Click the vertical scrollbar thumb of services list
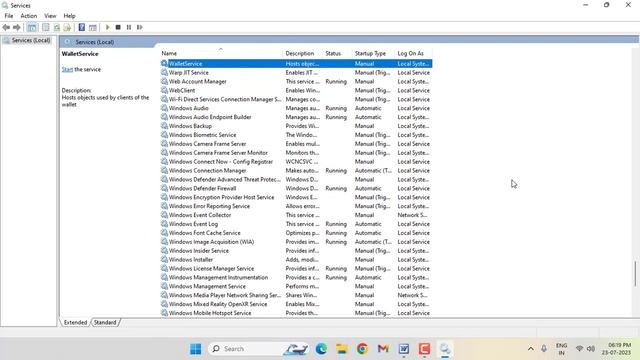The image size is (640, 360). coord(635,273)
